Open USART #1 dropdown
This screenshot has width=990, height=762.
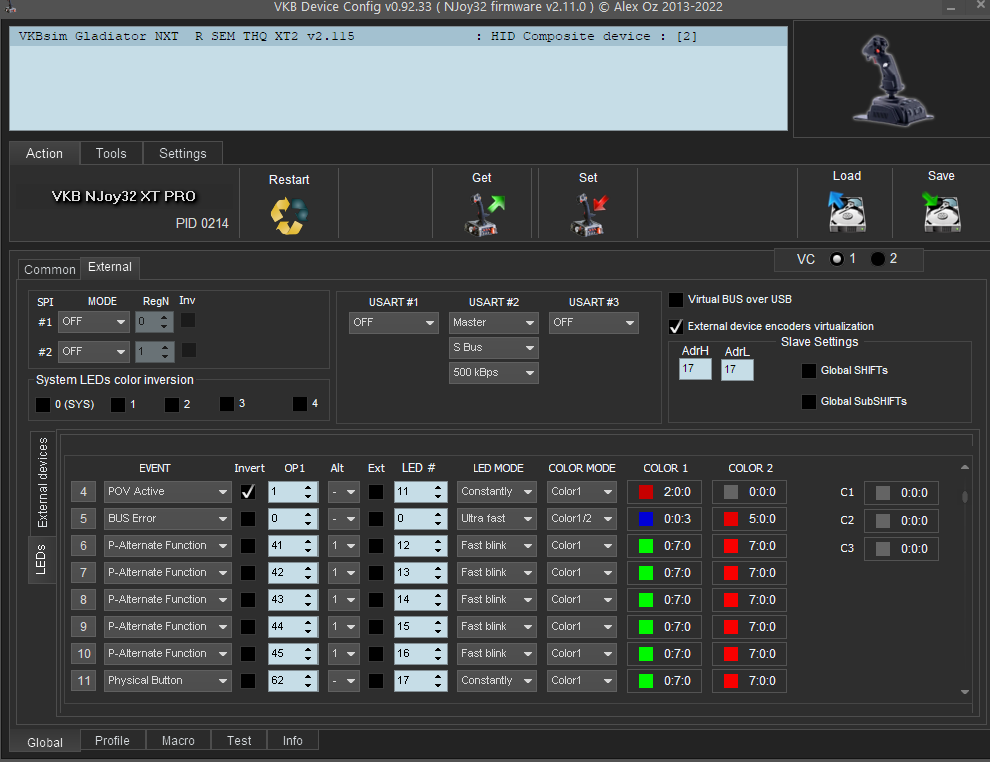[393, 323]
